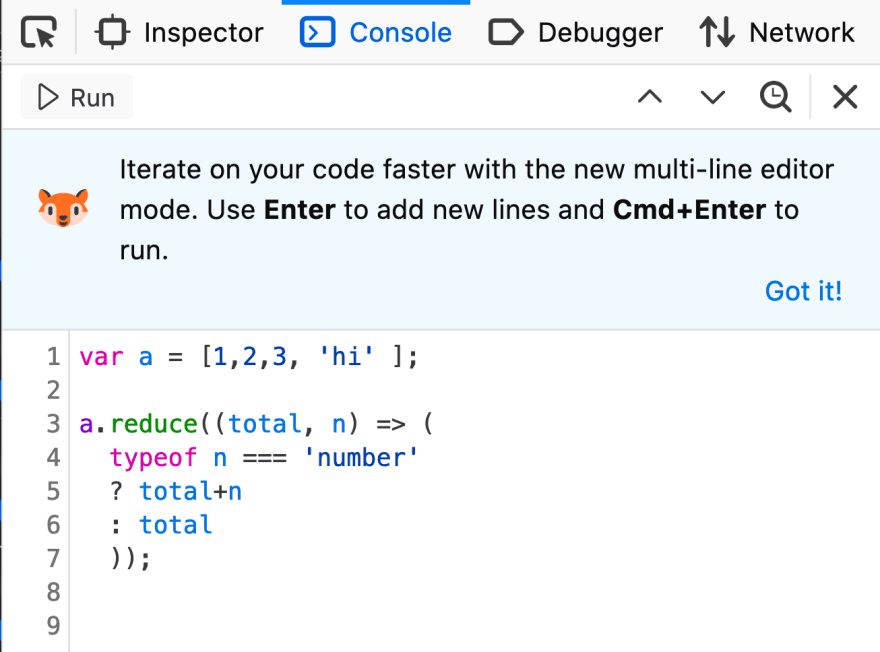Show next expression with down chevron
Image resolution: width=880 pixels, height=652 pixels.
point(712,97)
